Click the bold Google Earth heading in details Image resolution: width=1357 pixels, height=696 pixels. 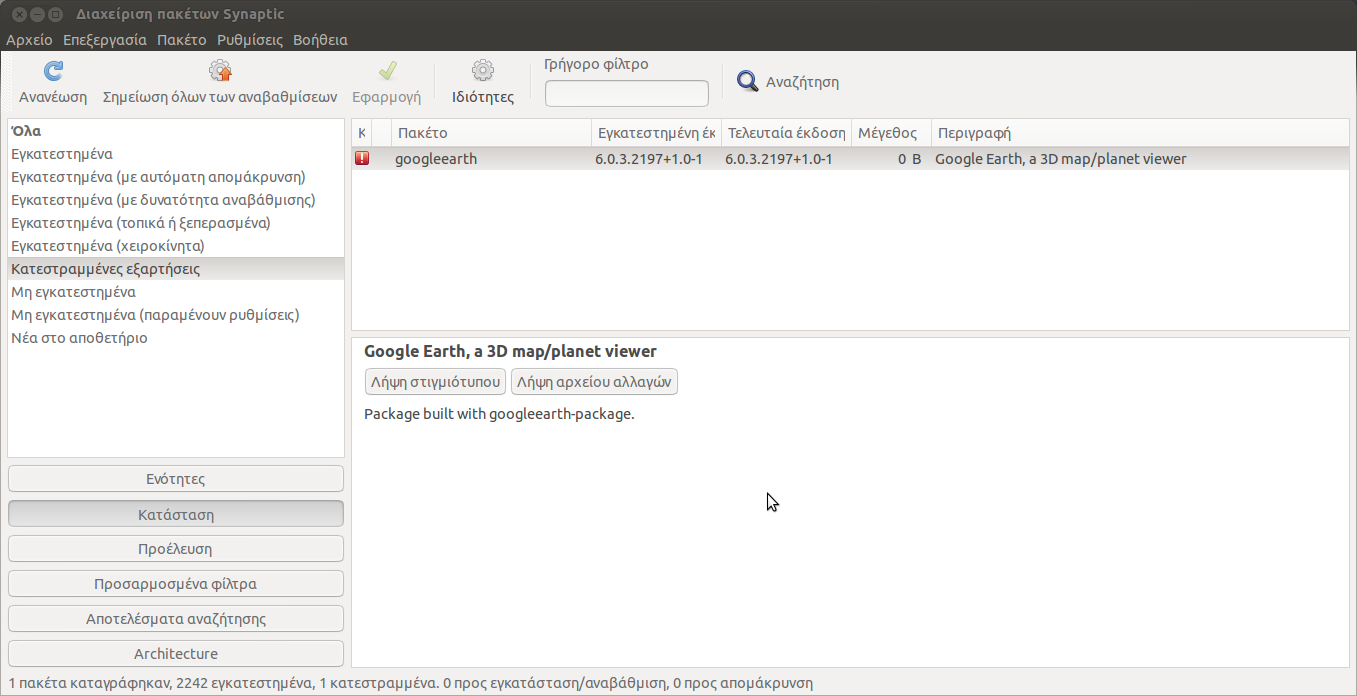[x=510, y=351]
